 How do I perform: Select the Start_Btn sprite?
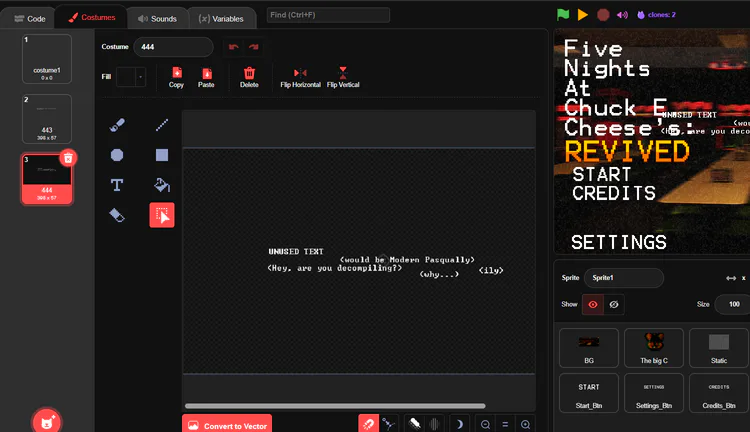tap(589, 393)
